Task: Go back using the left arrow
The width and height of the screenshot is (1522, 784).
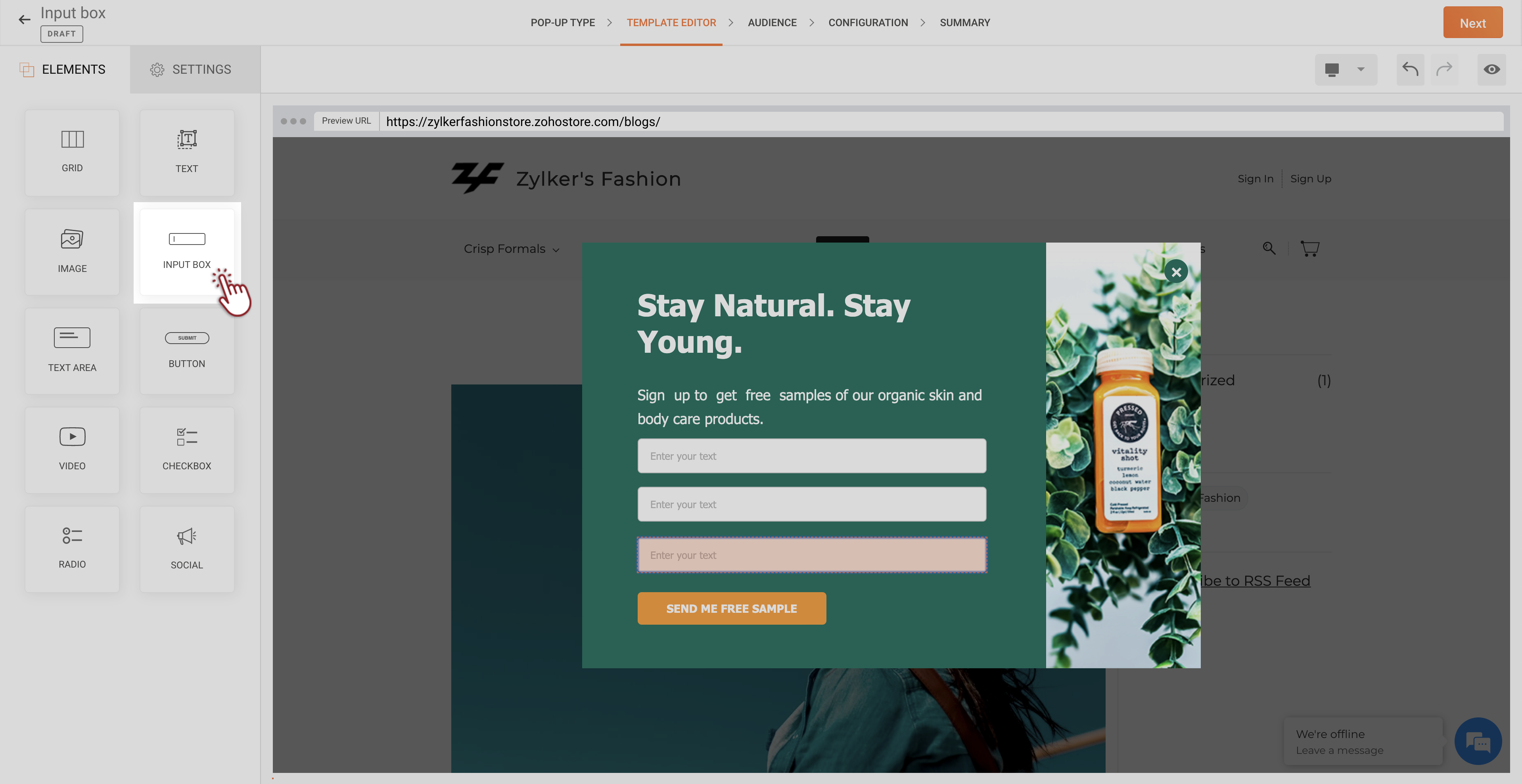Action: pyautogui.click(x=24, y=19)
